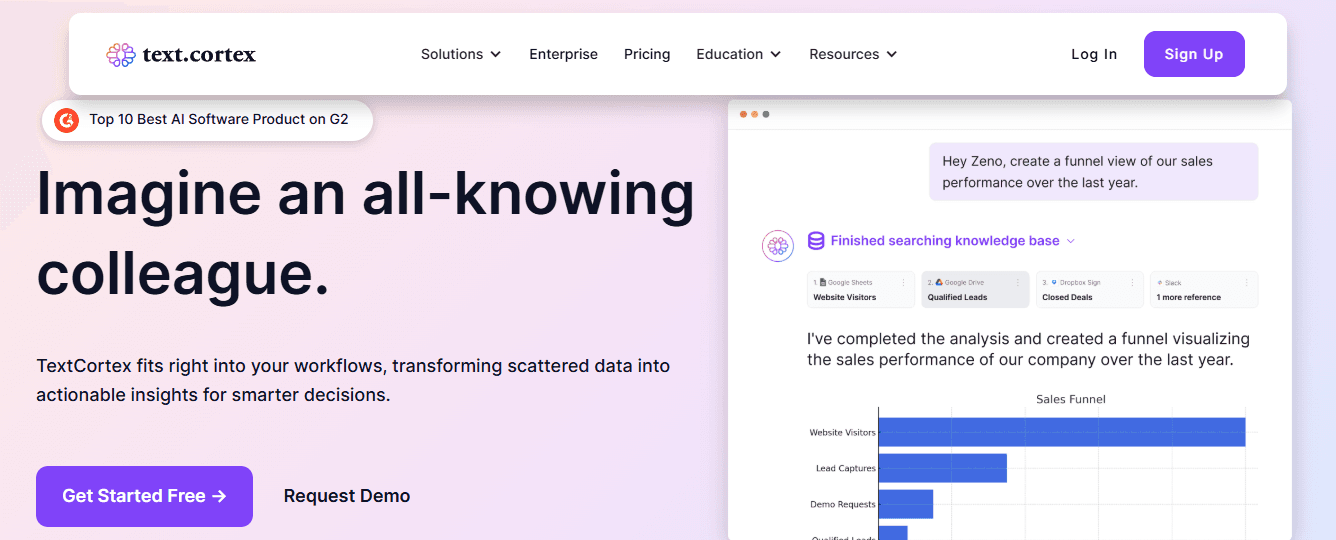Click the Slack icon on reference card
1336x540 pixels.
1160,283
